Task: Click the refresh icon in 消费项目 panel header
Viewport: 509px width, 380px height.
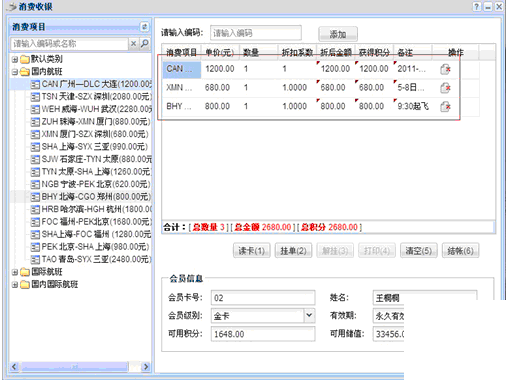Action: tap(144, 27)
